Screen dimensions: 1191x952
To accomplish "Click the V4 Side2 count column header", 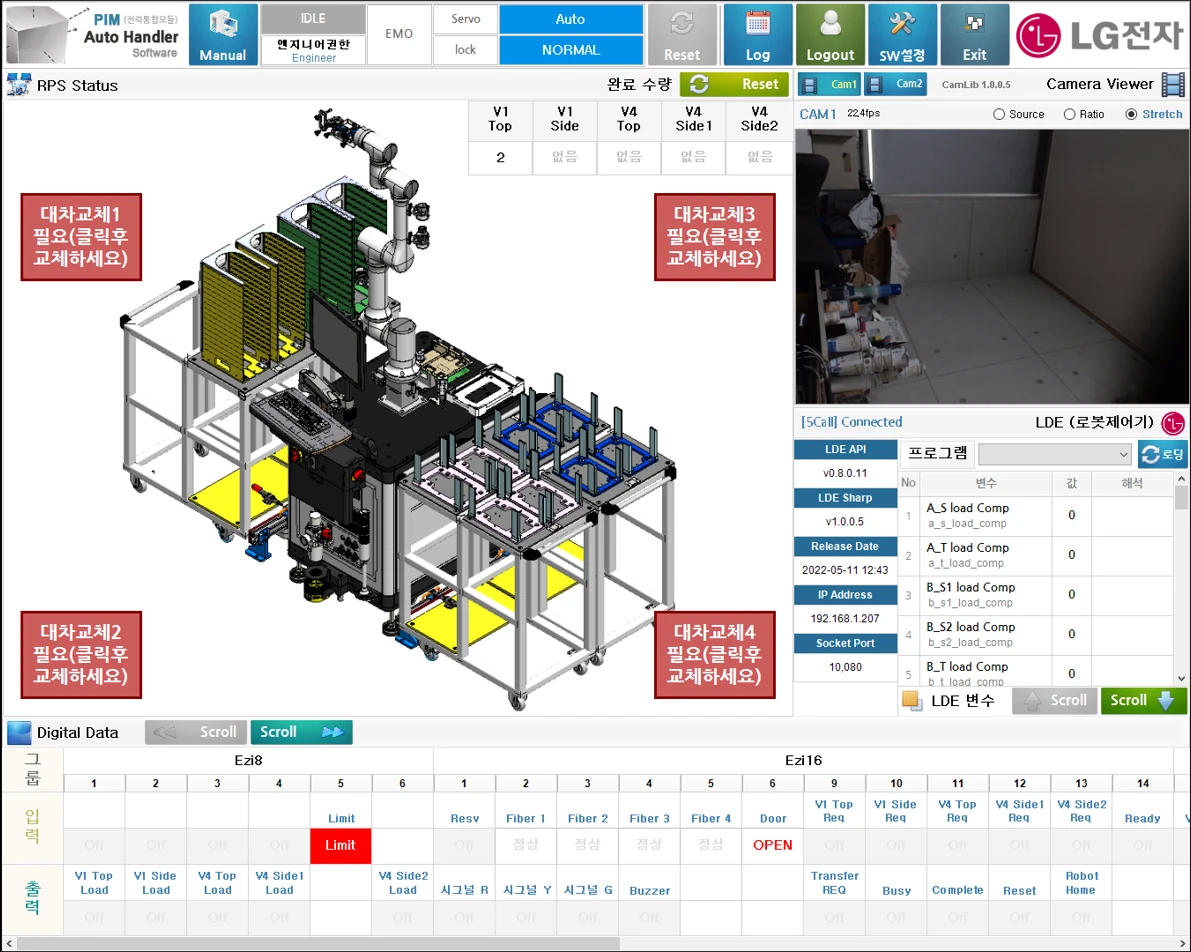I will pos(759,119).
